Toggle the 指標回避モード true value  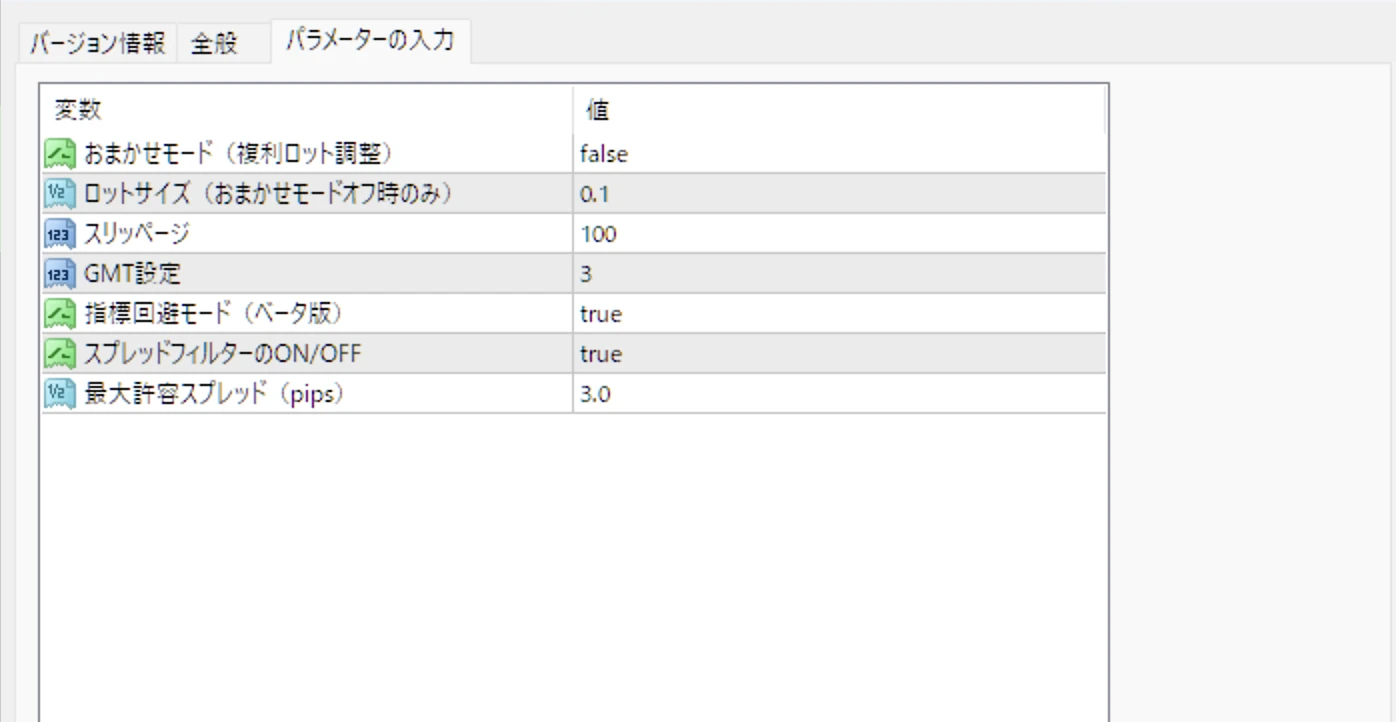point(601,314)
